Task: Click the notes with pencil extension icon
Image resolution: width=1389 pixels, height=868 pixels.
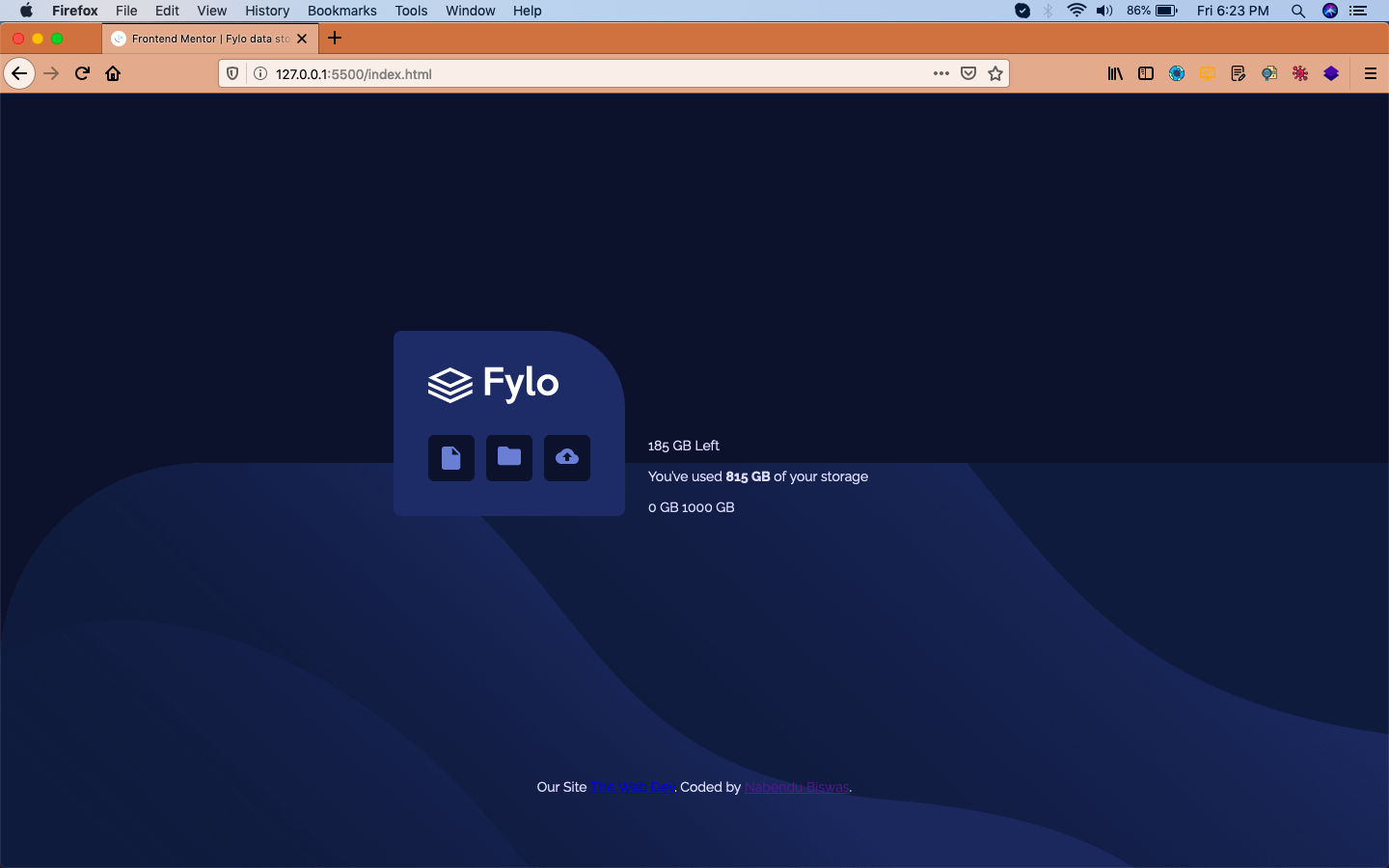Action: [1239, 73]
